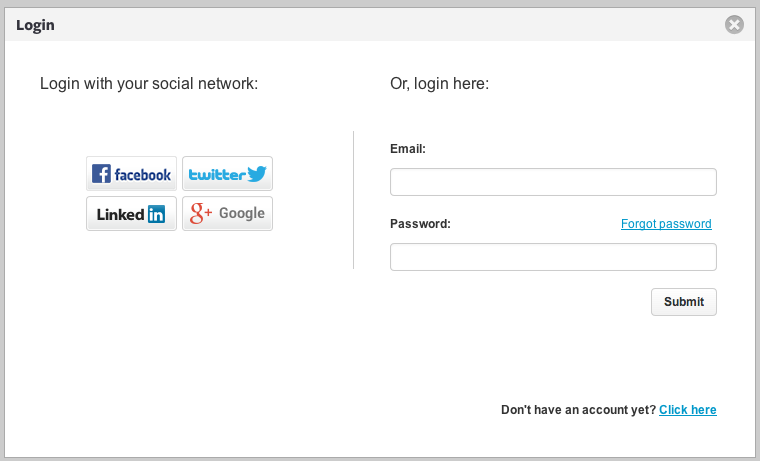Click the Submit button
The width and height of the screenshot is (760, 461).
pos(683,302)
